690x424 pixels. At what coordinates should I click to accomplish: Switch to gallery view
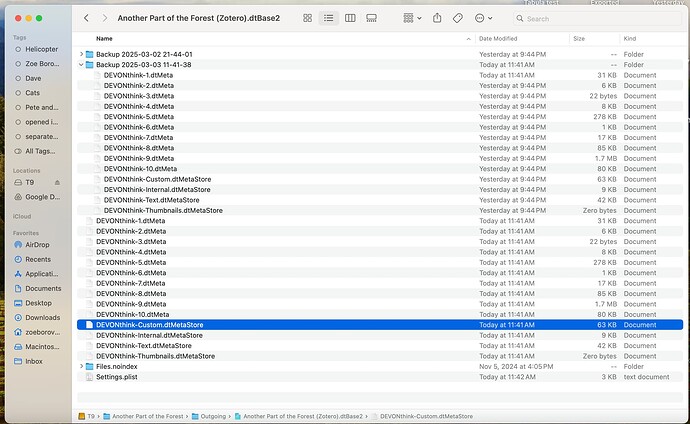pyautogui.click(x=372, y=18)
